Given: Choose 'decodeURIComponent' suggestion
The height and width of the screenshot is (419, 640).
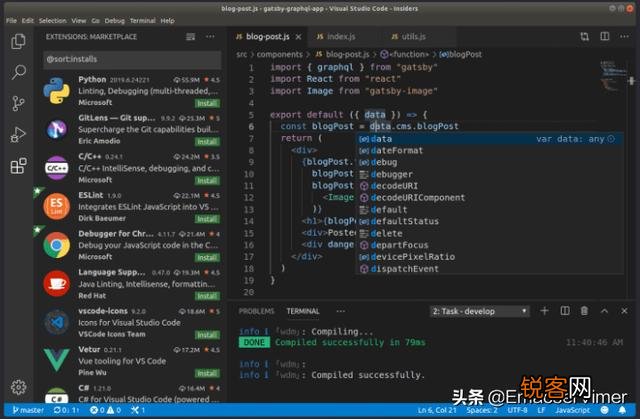Looking at the screenshot, I should coord(490,198).
